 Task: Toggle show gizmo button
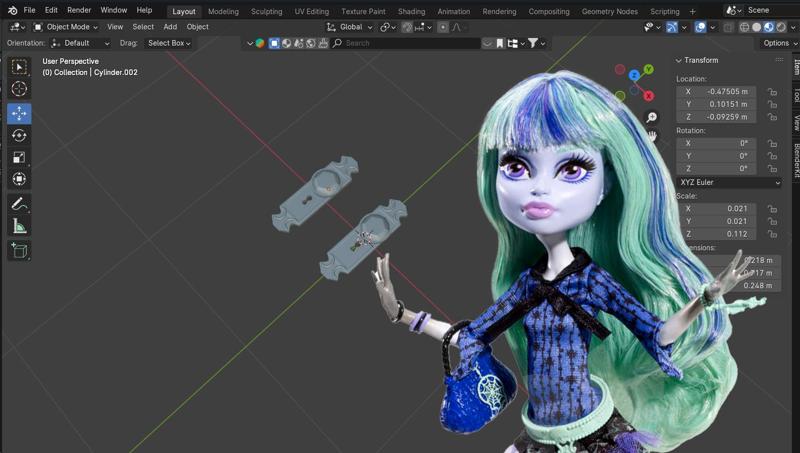click(672, 27)
